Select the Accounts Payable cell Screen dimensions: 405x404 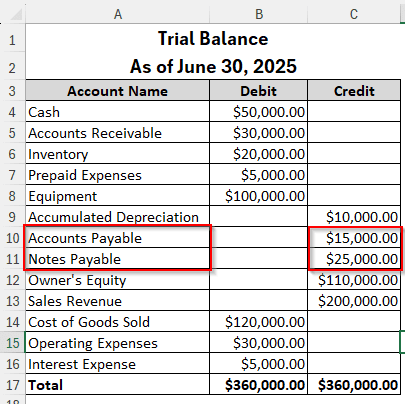pos(117,238)
